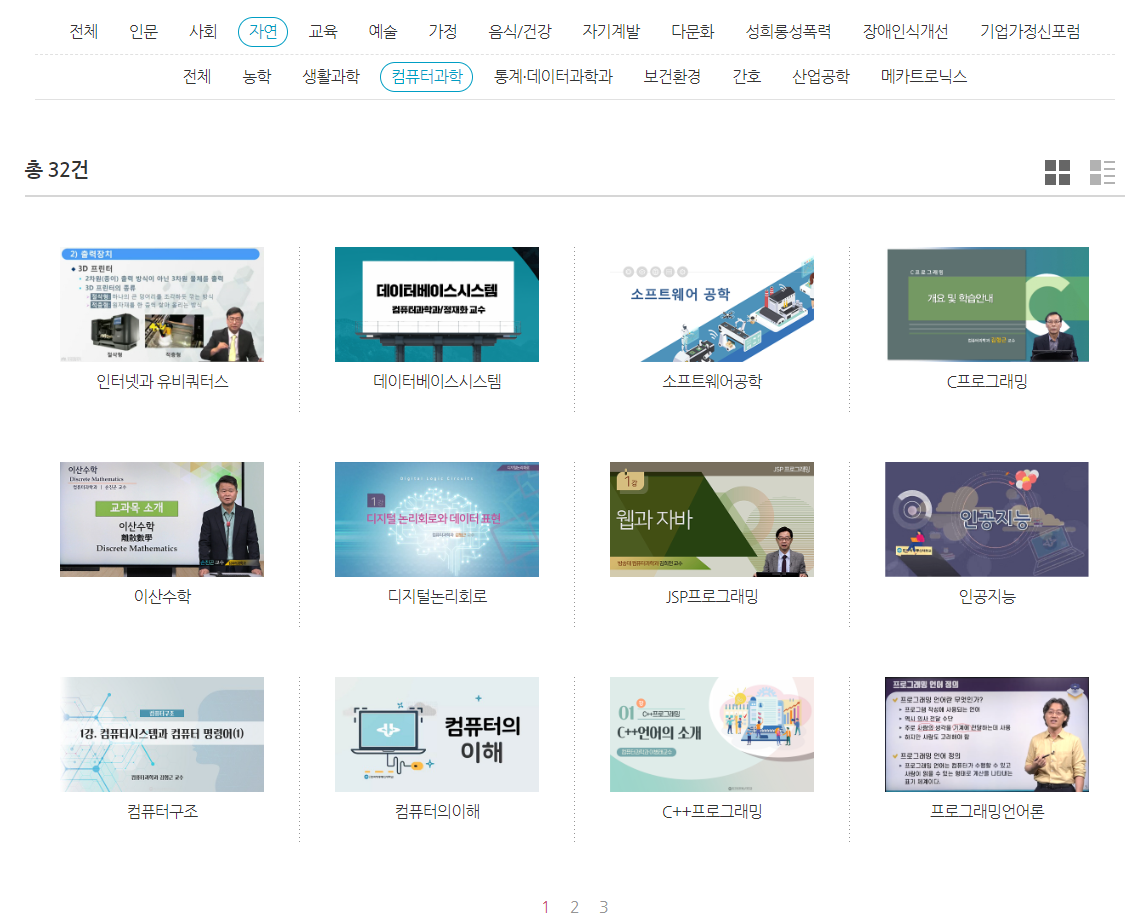Switch to list view icon
Viewport: 1141px width, 924px height.
[x=1102, y=172]
